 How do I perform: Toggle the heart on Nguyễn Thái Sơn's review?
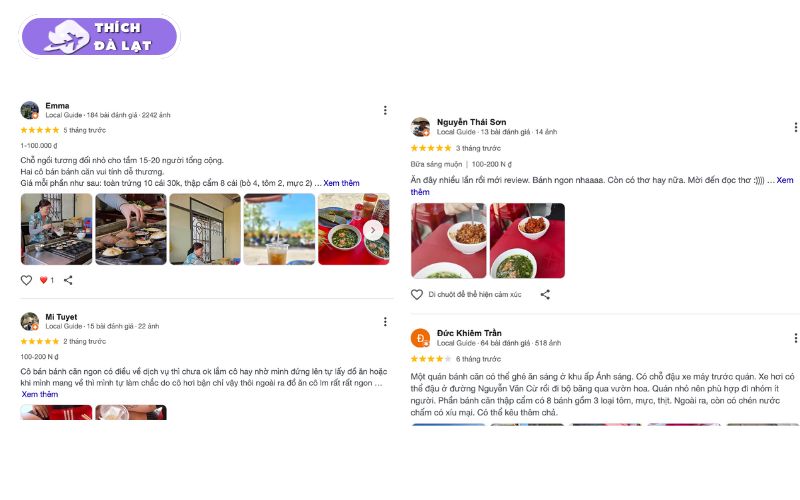(x=417, y=294)
